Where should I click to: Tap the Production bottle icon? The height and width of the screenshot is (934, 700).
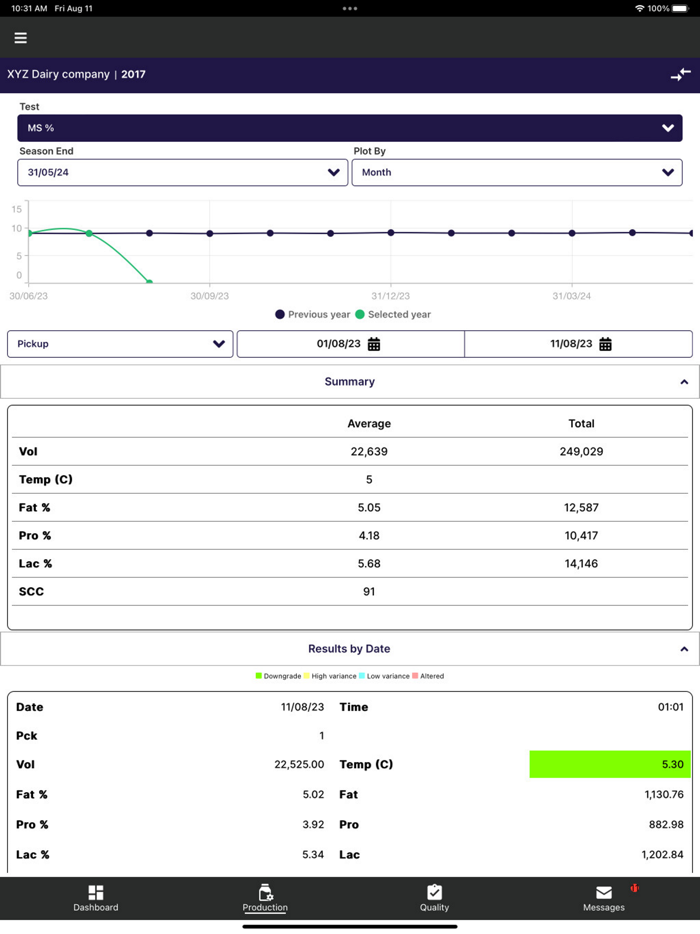click(266, 892)
